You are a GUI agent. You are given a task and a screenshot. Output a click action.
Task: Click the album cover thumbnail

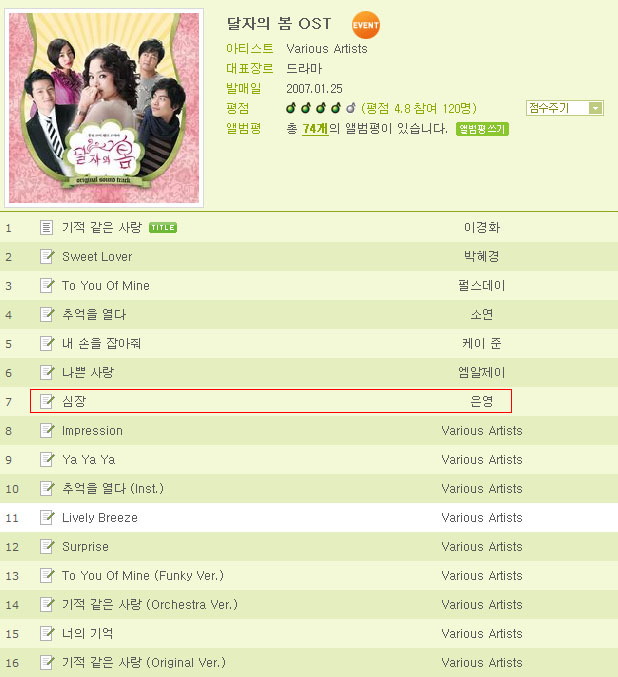click(104, 108)
